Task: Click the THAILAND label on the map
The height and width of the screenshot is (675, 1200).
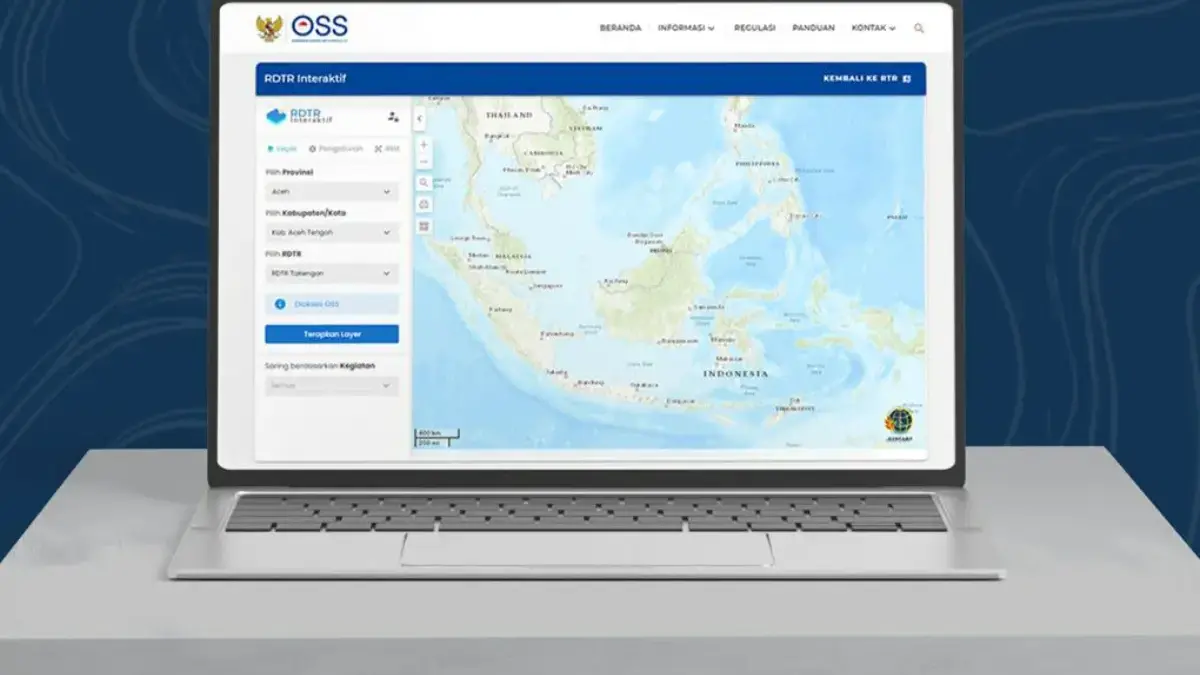Action: [509, 115]
